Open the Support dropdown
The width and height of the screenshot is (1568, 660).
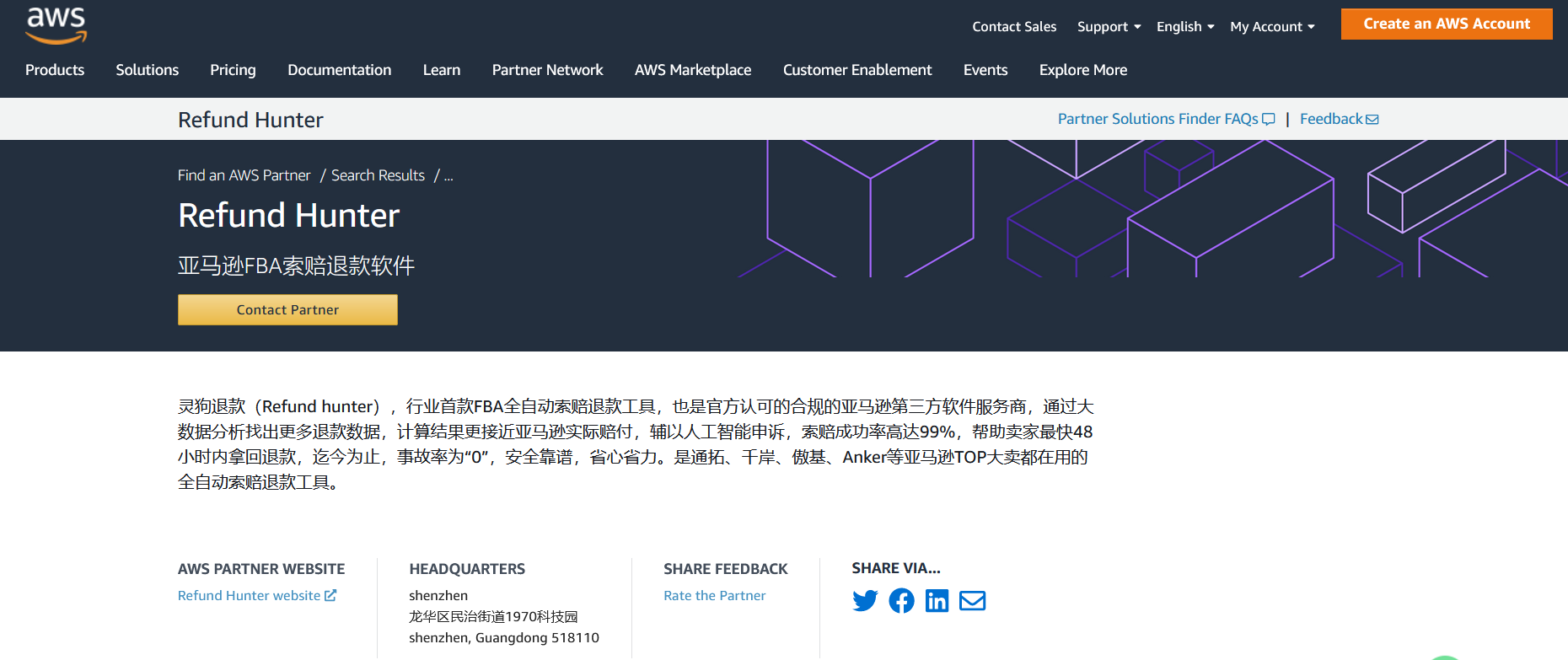tap(1109, 27)
